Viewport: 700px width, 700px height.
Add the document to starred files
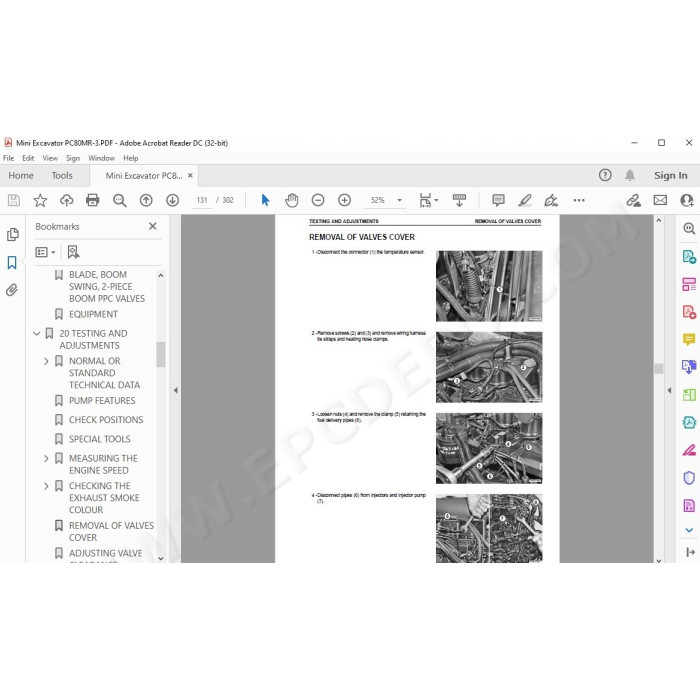tap(40, 200)
